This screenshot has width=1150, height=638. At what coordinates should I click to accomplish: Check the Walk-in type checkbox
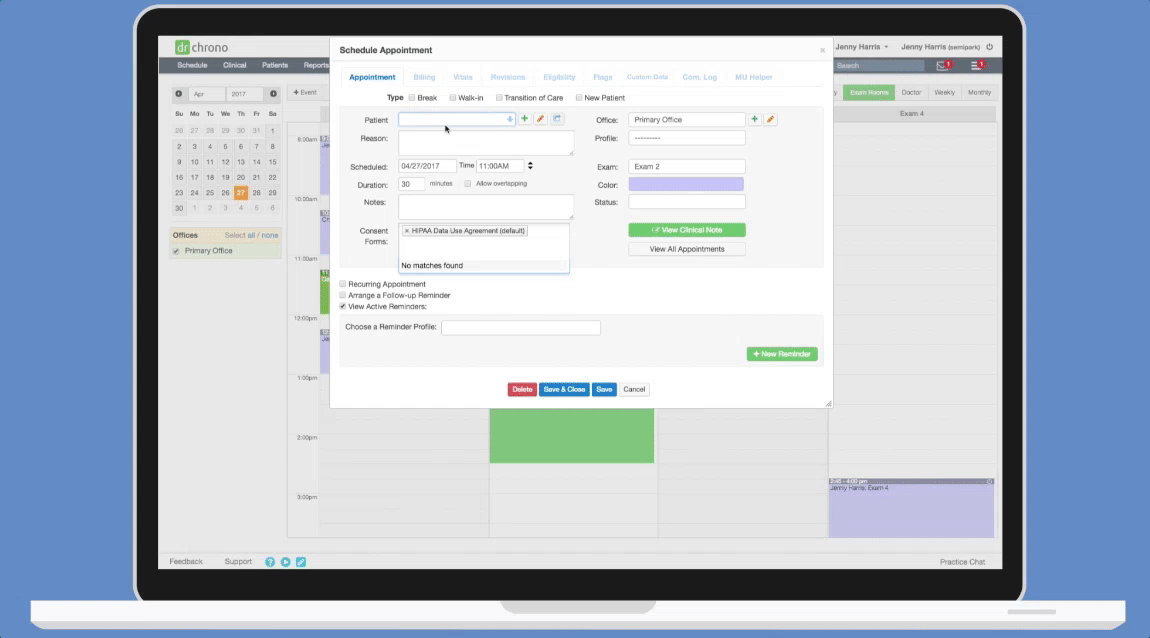point(453,98)
